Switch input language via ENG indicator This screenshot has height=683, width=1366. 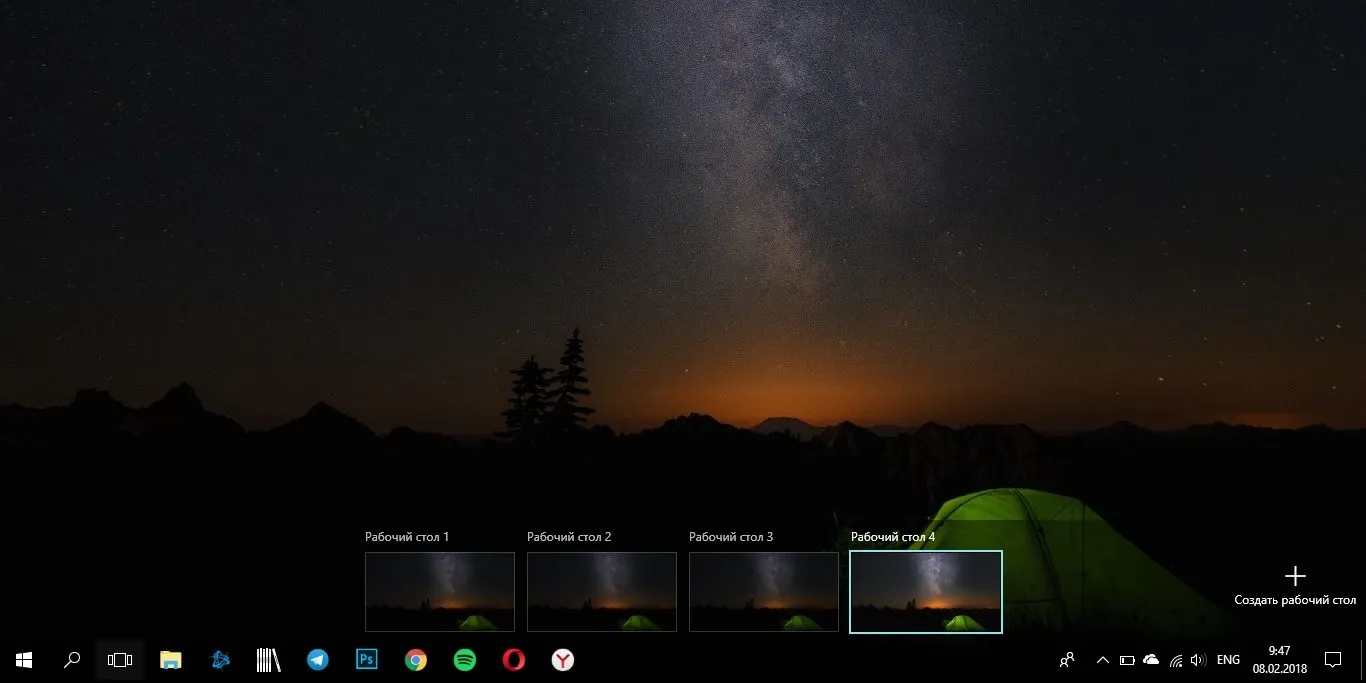1228,660
